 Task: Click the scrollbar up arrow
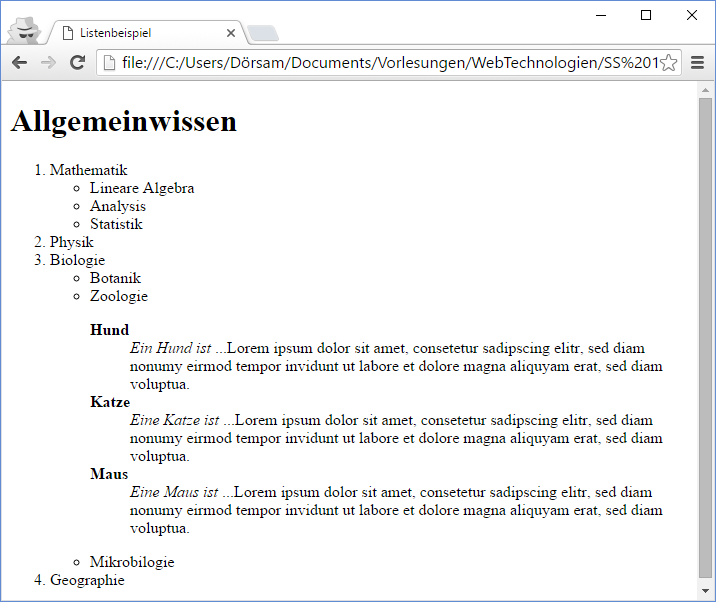(x=706, y=91)
